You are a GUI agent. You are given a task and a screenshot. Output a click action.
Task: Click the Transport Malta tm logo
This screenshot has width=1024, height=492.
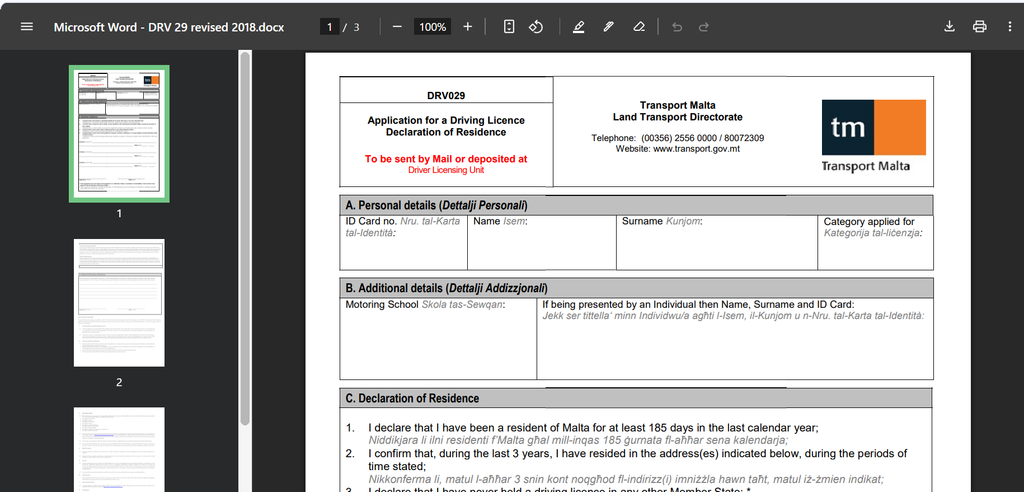(x=874, y=136)
